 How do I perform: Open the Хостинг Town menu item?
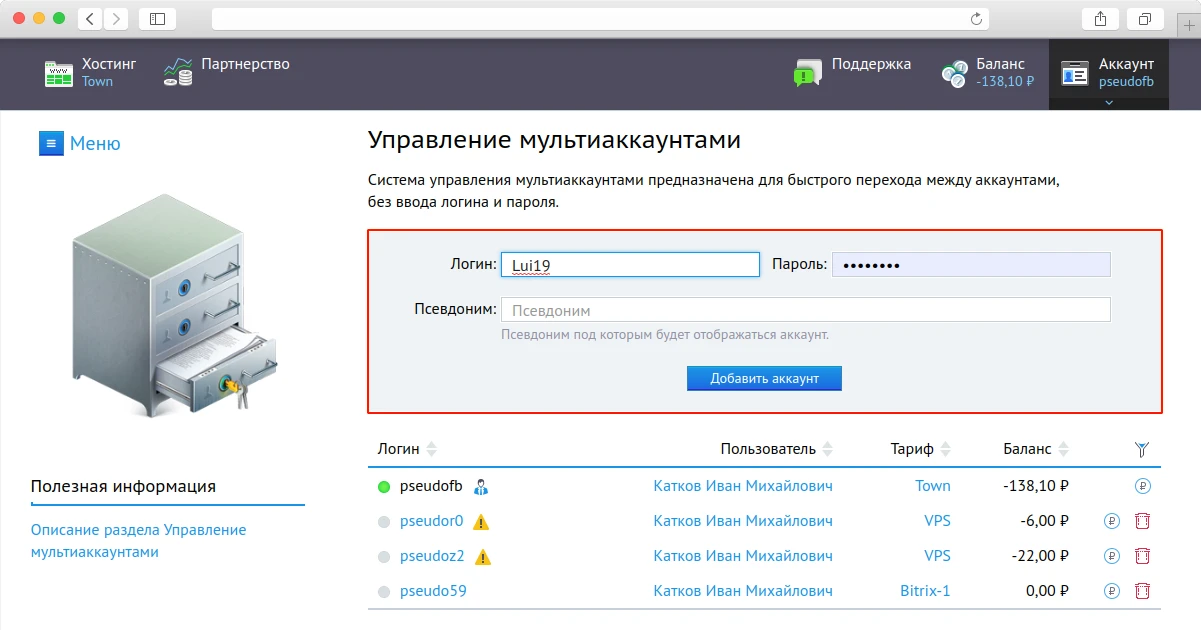[110, 72]
